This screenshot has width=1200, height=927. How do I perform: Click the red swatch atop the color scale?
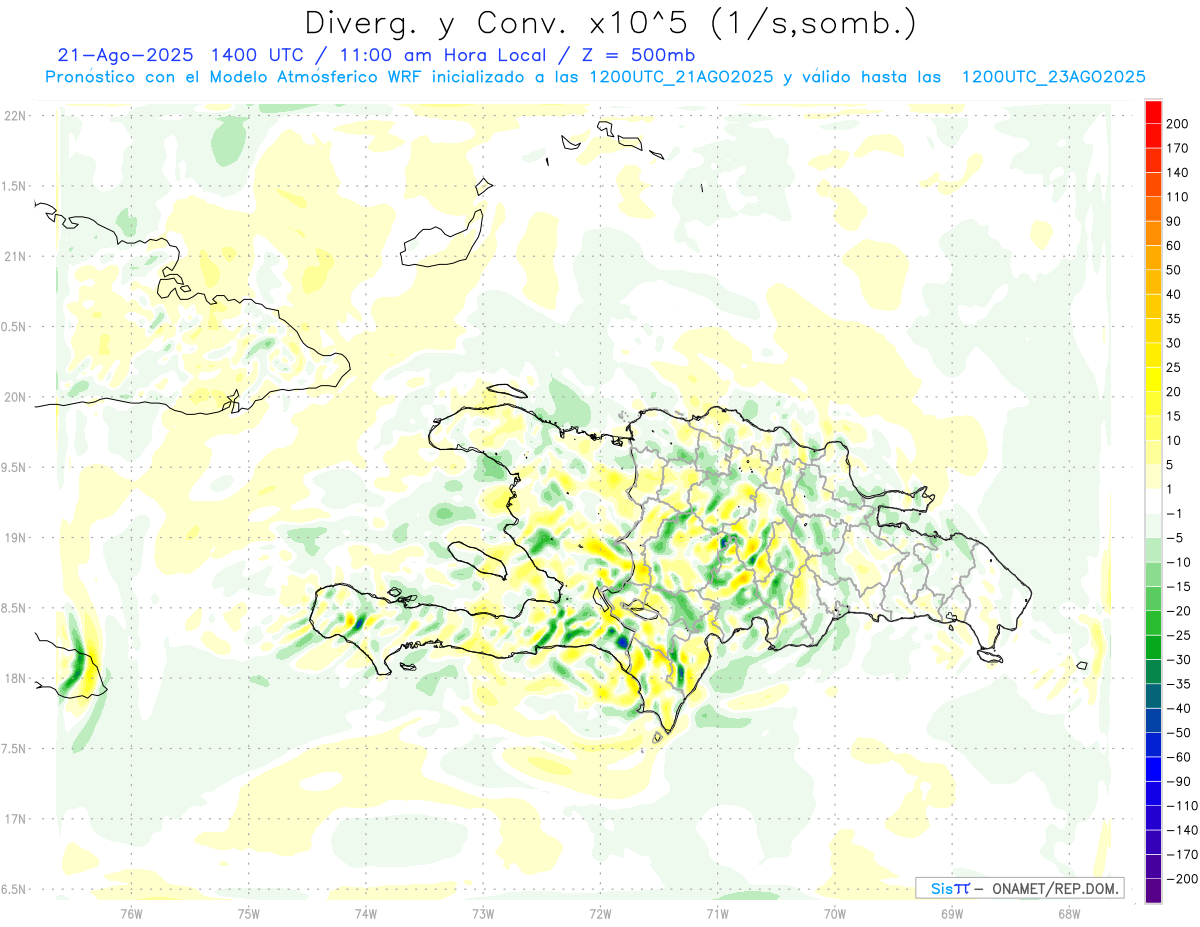(1153, 111)
